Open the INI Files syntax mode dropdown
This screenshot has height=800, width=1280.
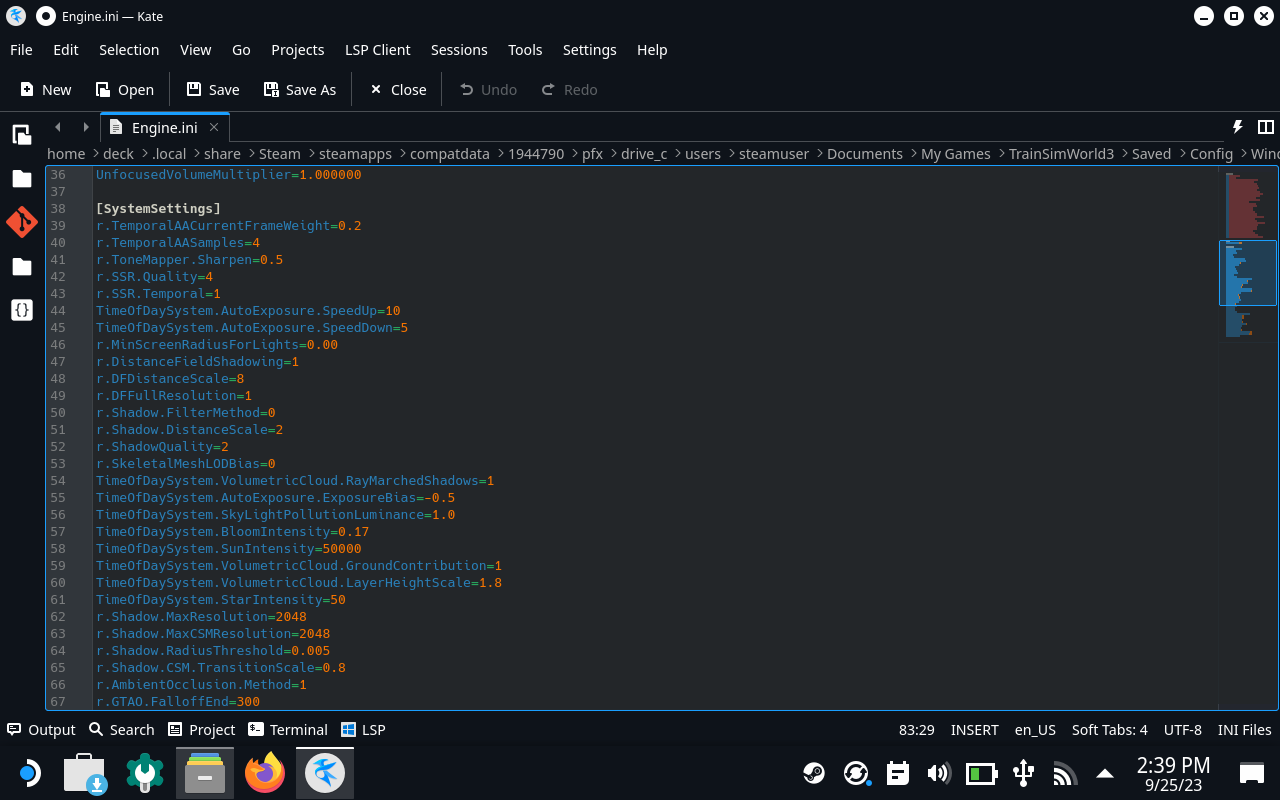click(1244, 730)
